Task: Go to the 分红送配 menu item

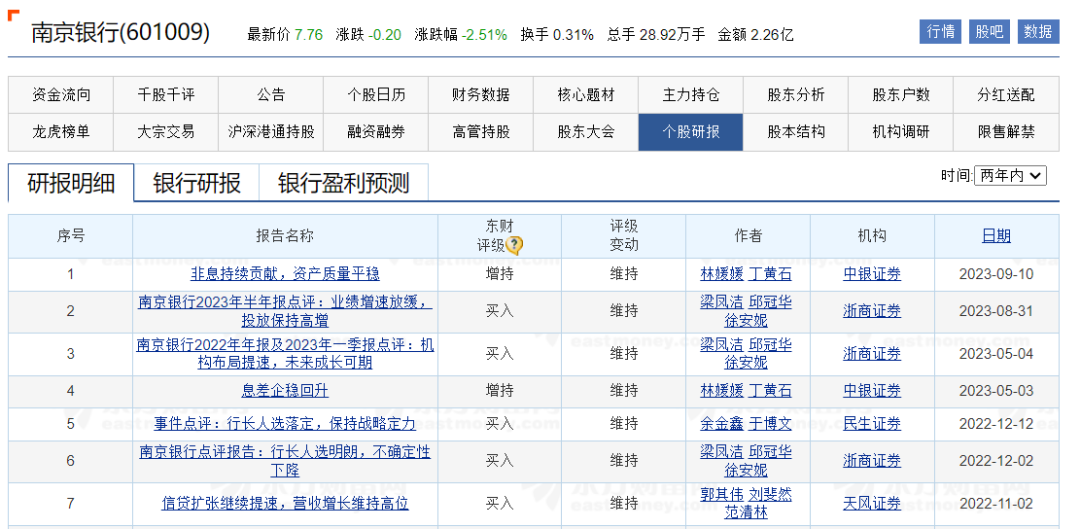Action: pos(1006,95)
